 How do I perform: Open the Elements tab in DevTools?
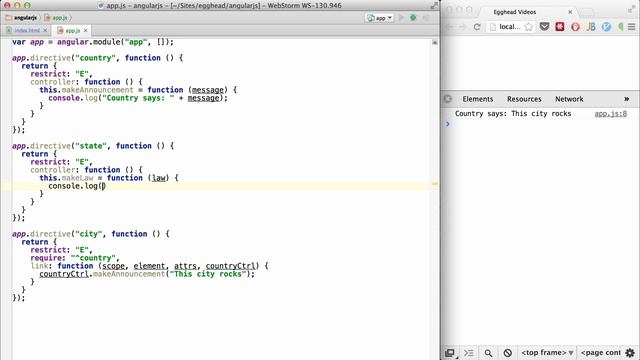(478, 99)
